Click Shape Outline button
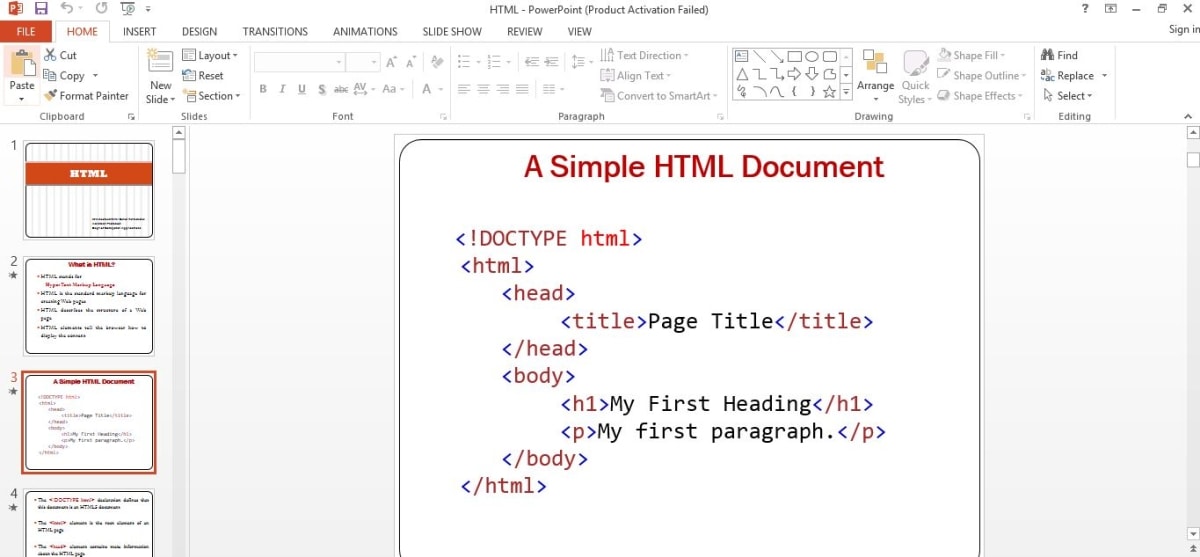This screenshot has height=557, width=1200. pyautogui.click(x=980, y=75)
